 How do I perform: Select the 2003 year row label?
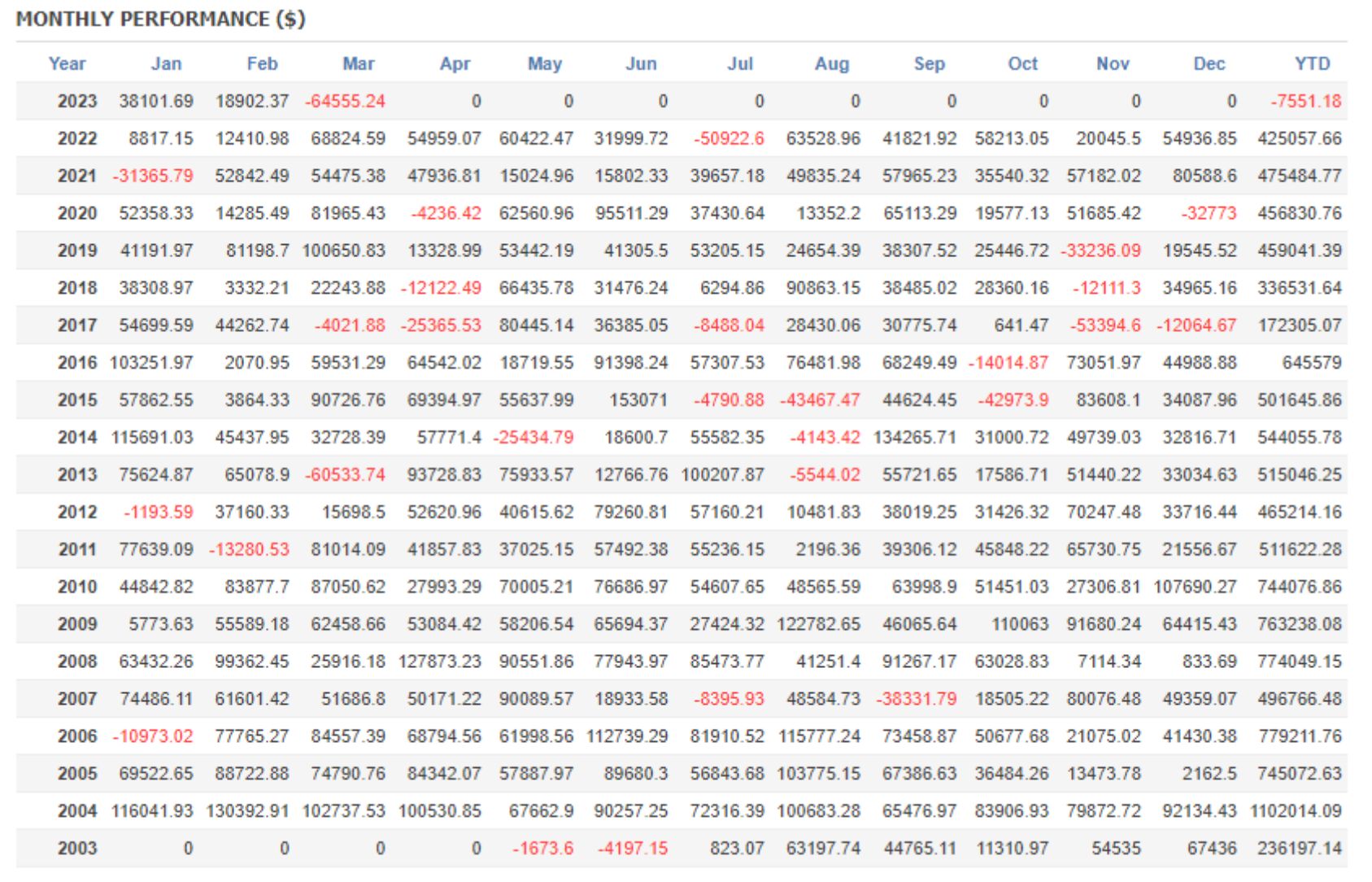76,849
